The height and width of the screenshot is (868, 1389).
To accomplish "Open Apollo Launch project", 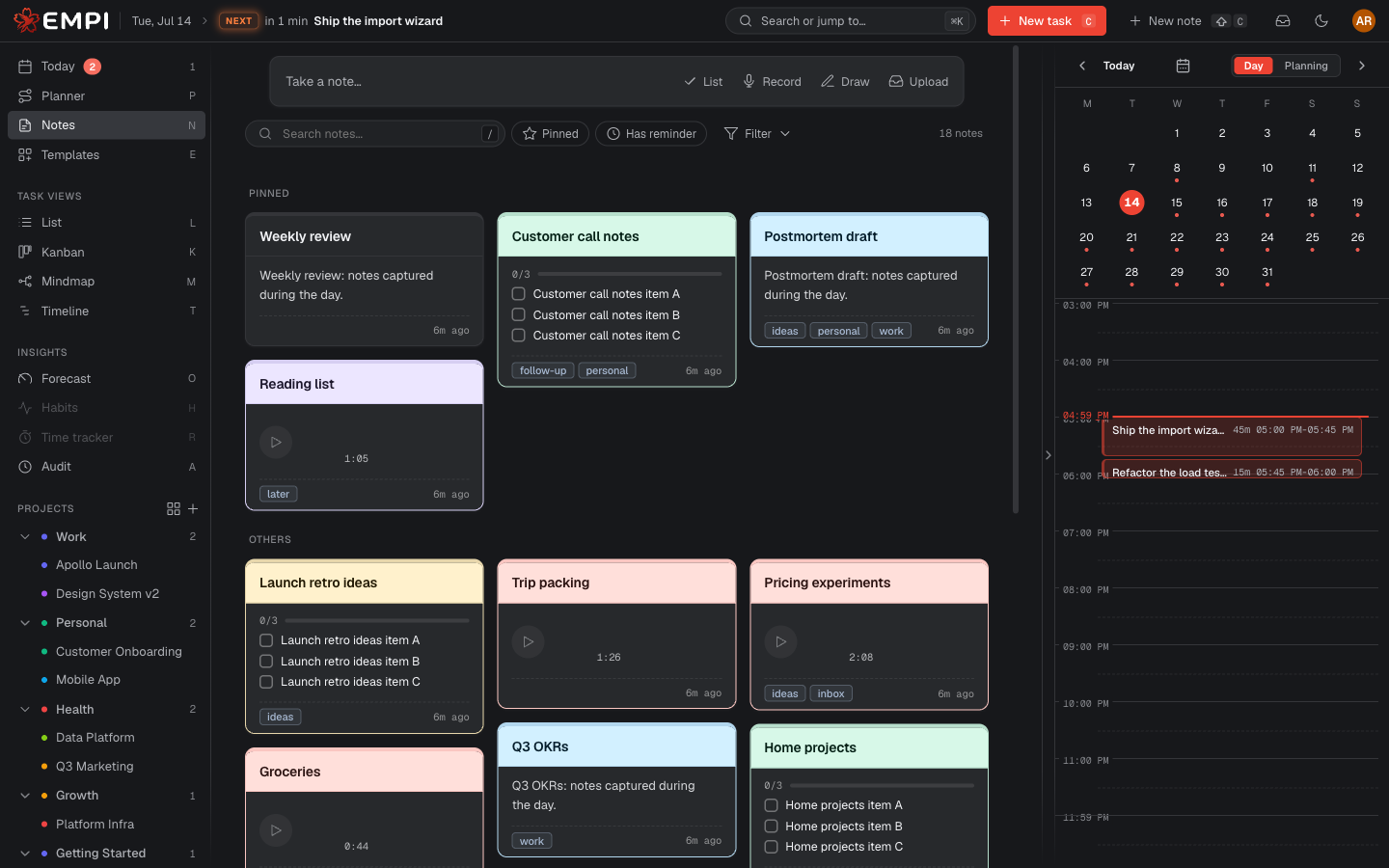I will [96, 565].
